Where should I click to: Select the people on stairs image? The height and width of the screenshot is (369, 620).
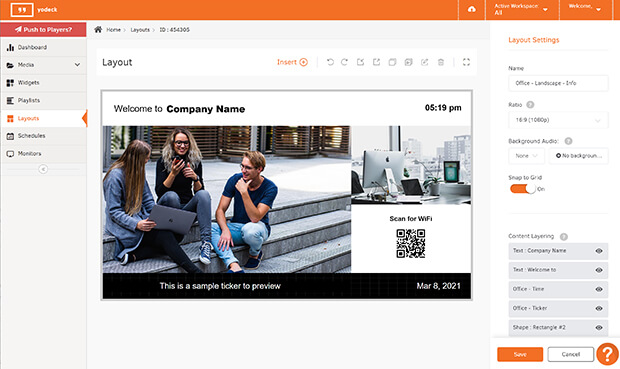227,199
